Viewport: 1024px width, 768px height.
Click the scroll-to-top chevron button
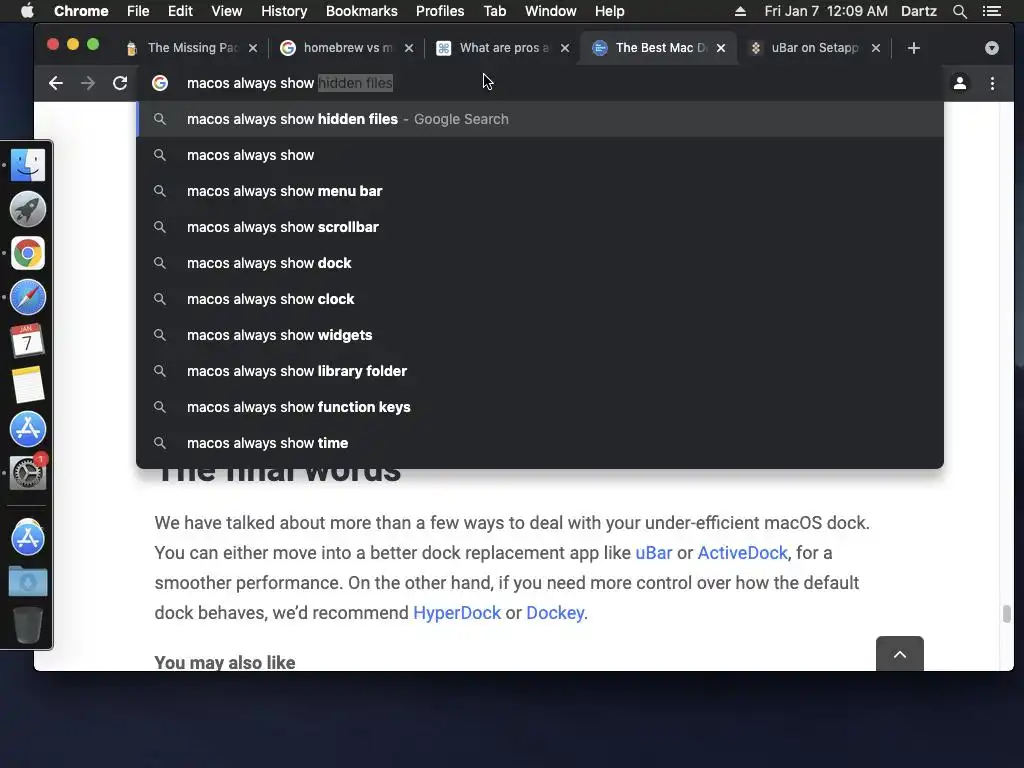pyautogui.click(x=900, y=654)
